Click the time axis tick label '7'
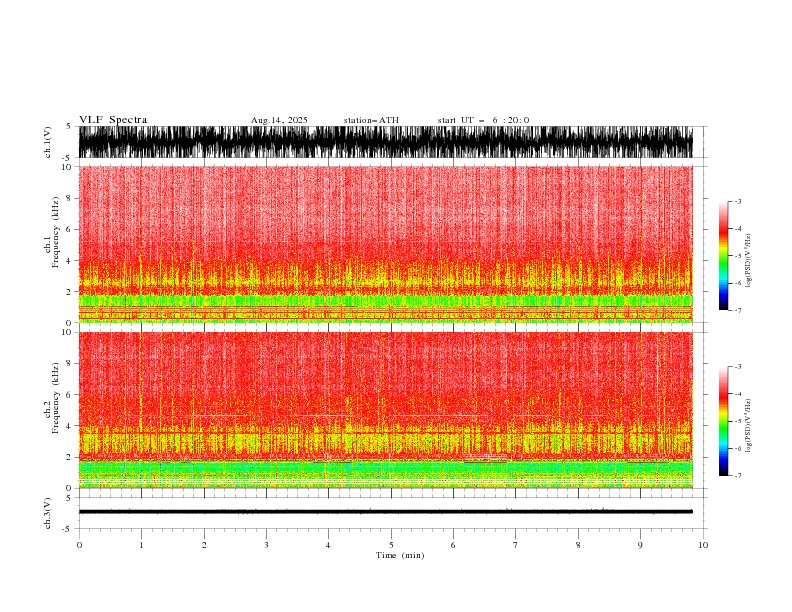Image resolution: width=792 pixels, height=612 pixels. [516, 545]
